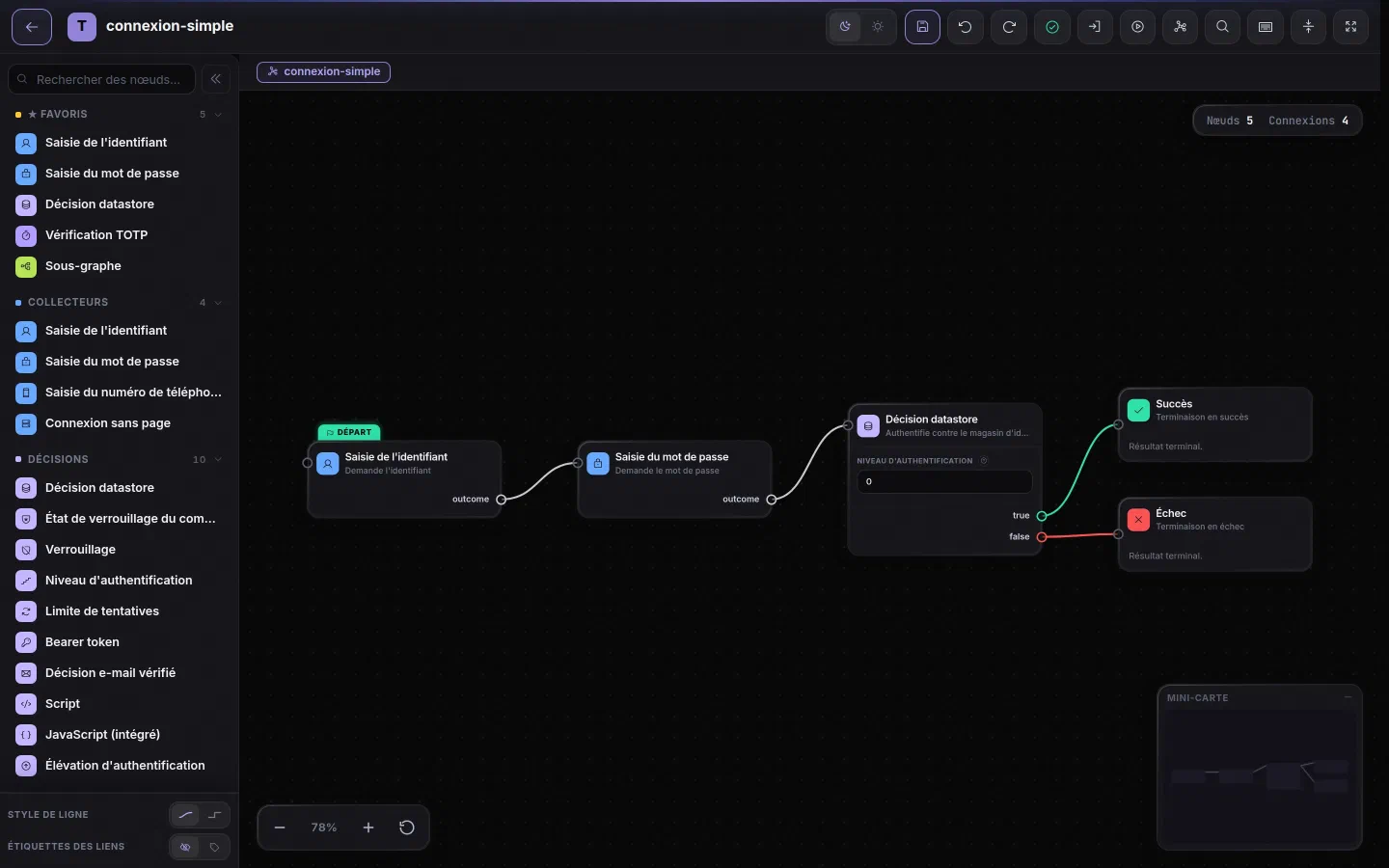The height and width of the screenshot is (868, 1389).
Task: Go back with the left arrow button
Action: [32, 27]
